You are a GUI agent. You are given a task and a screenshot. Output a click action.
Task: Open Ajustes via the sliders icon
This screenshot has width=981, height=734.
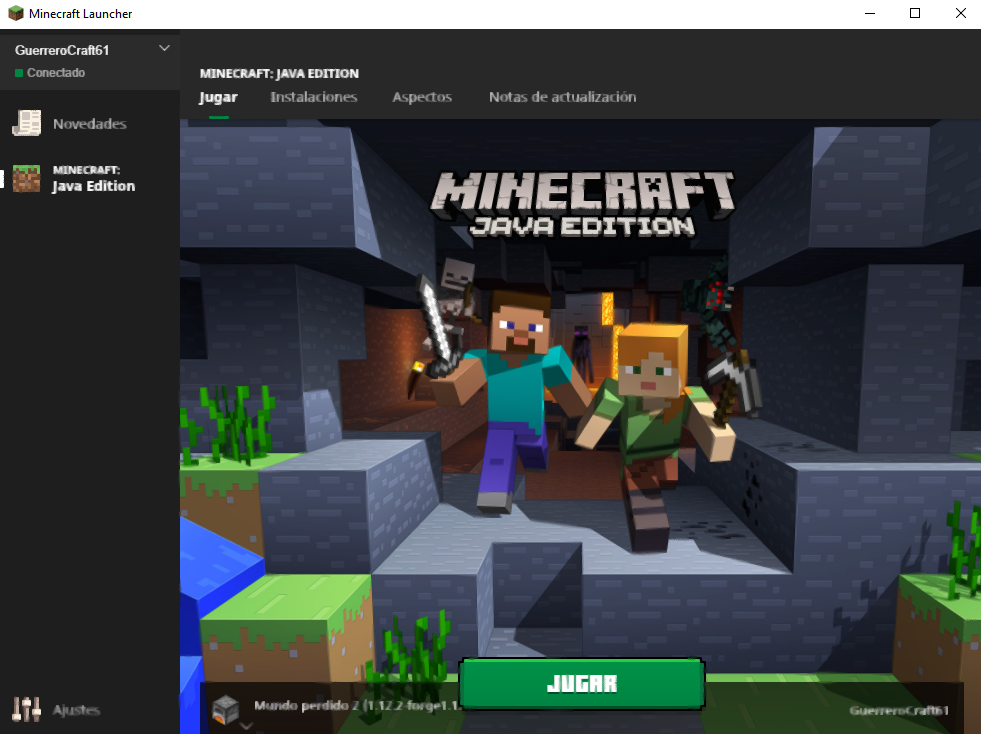tap(25, 709)
